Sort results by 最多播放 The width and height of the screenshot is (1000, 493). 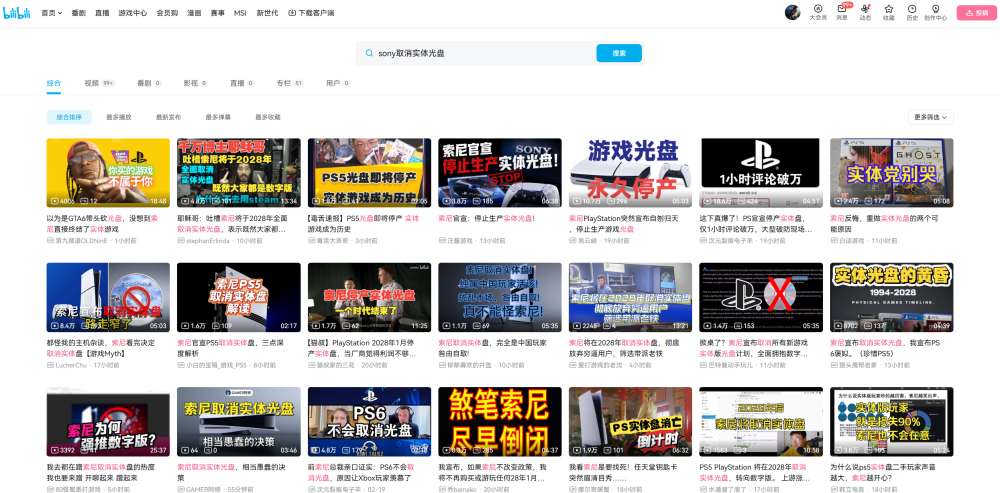click(119, 117)
